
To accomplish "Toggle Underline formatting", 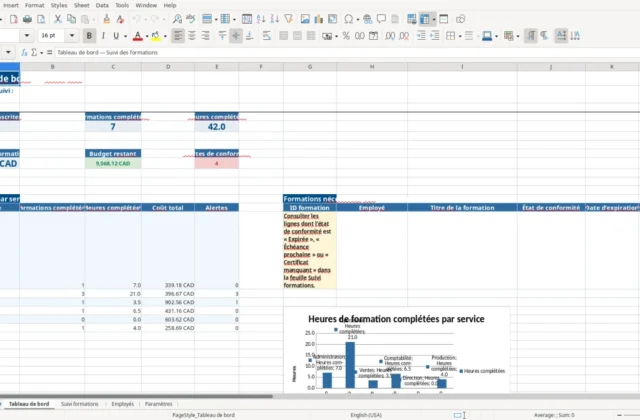I will coord(116,36).
